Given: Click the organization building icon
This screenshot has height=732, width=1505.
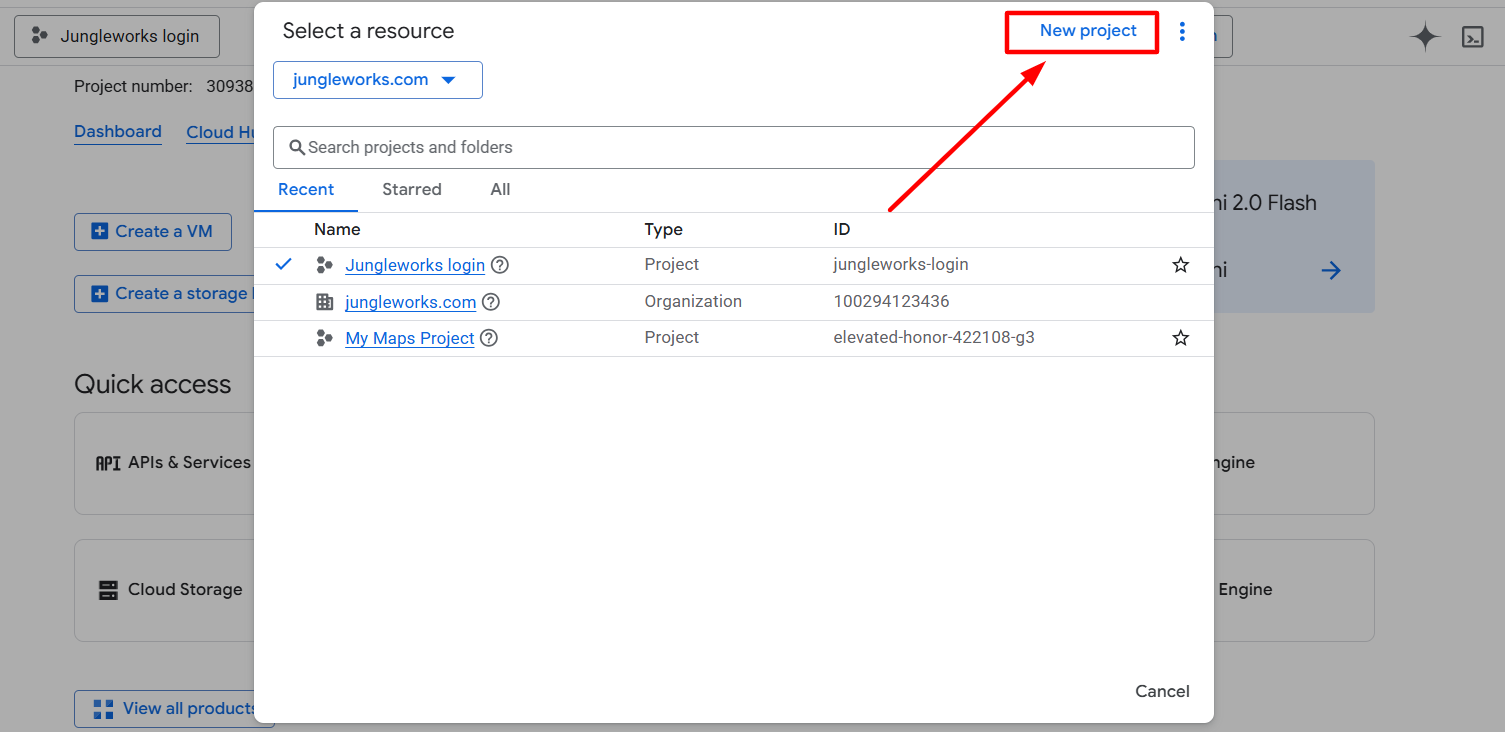Looking at the screenshot, I should tap(324, 302).
